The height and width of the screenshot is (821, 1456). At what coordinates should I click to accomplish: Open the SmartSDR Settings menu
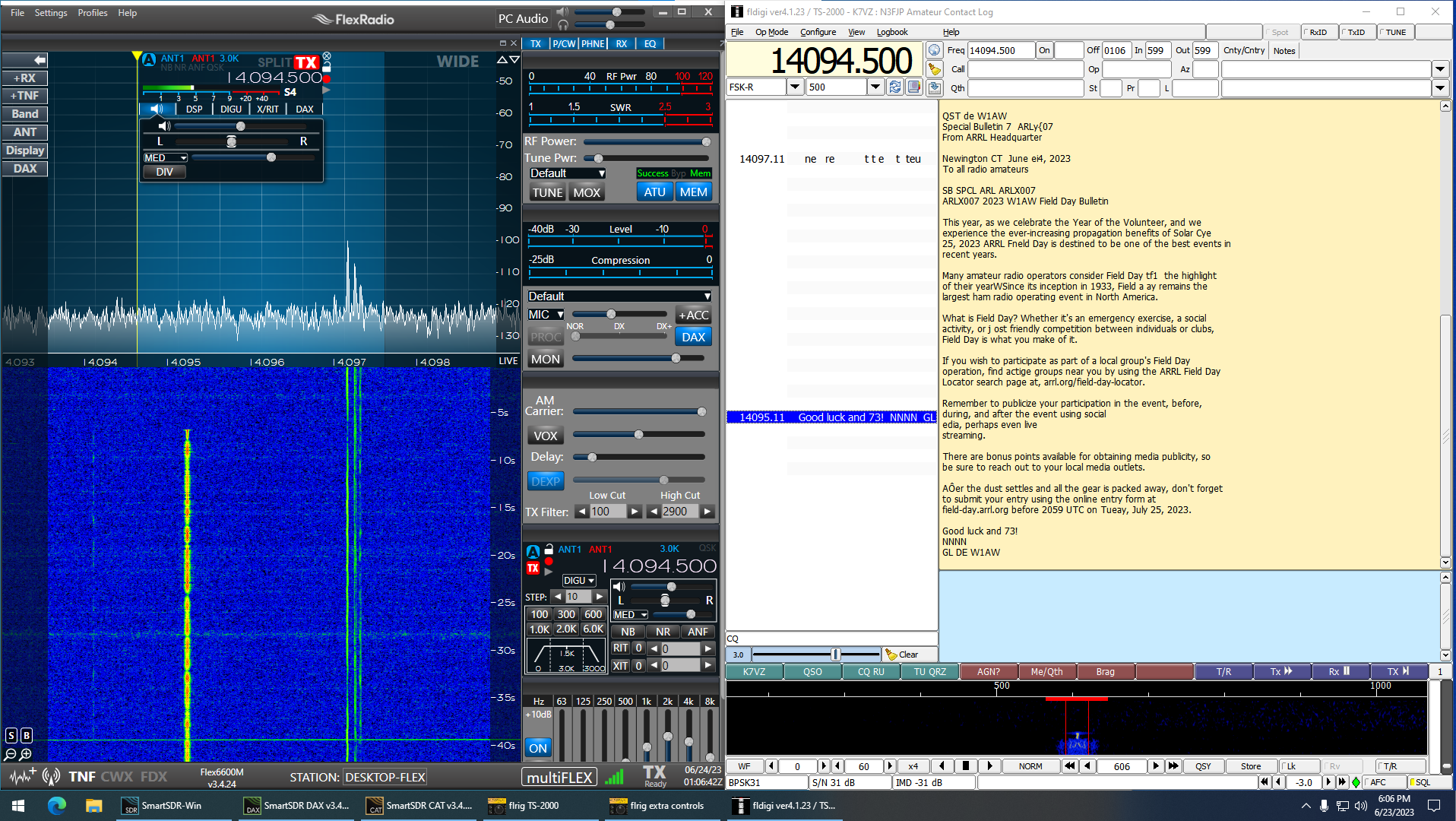pyautogui.click(x=51, y=13)
